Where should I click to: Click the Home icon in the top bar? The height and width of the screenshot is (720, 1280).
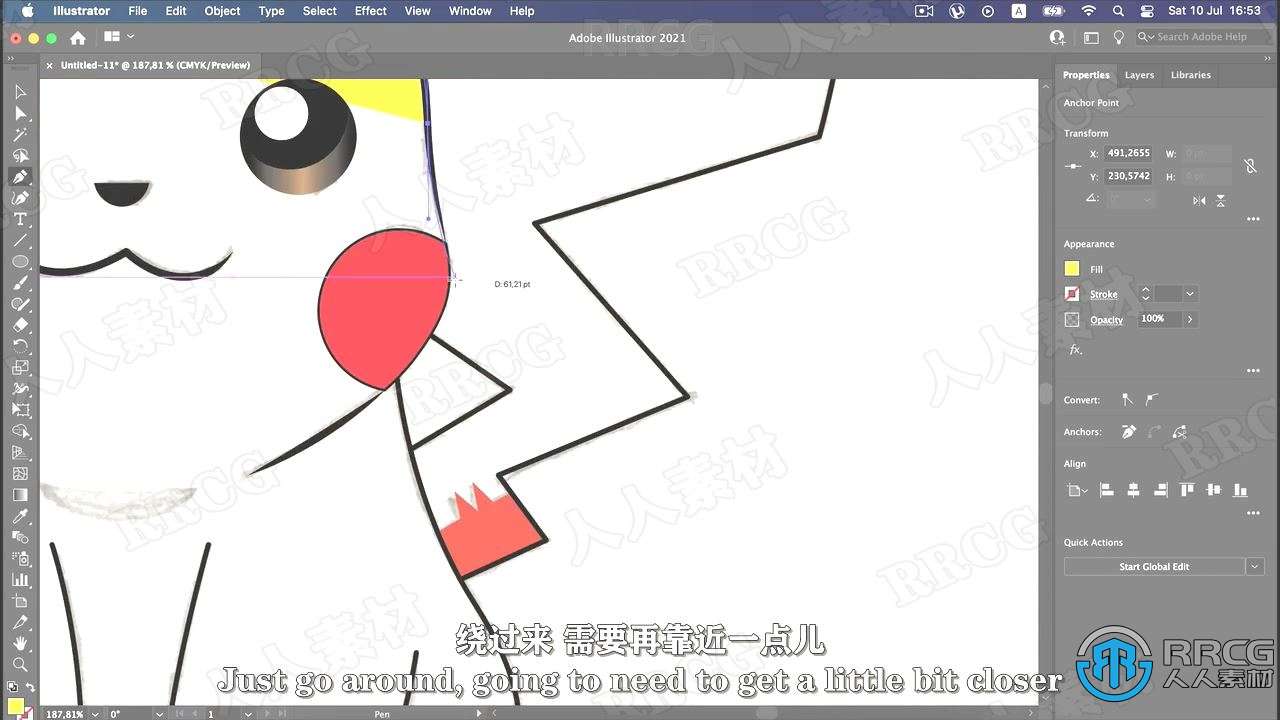[78, 37]
